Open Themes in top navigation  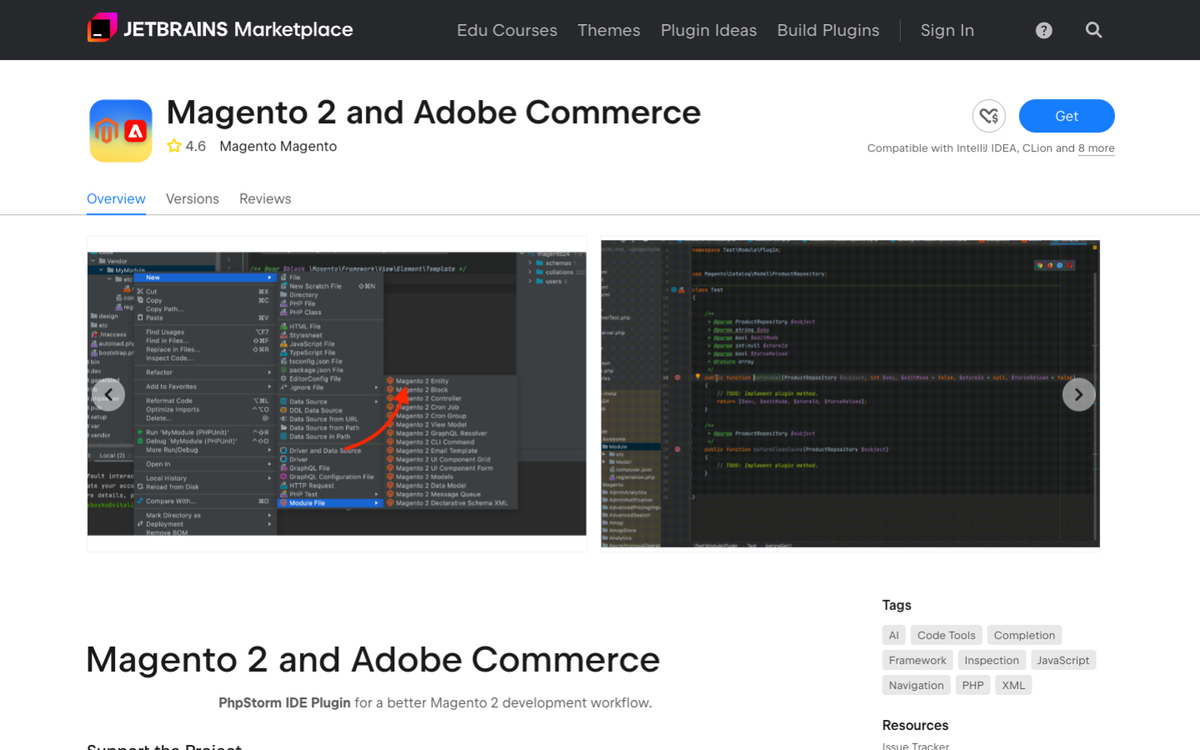point(609,30)
